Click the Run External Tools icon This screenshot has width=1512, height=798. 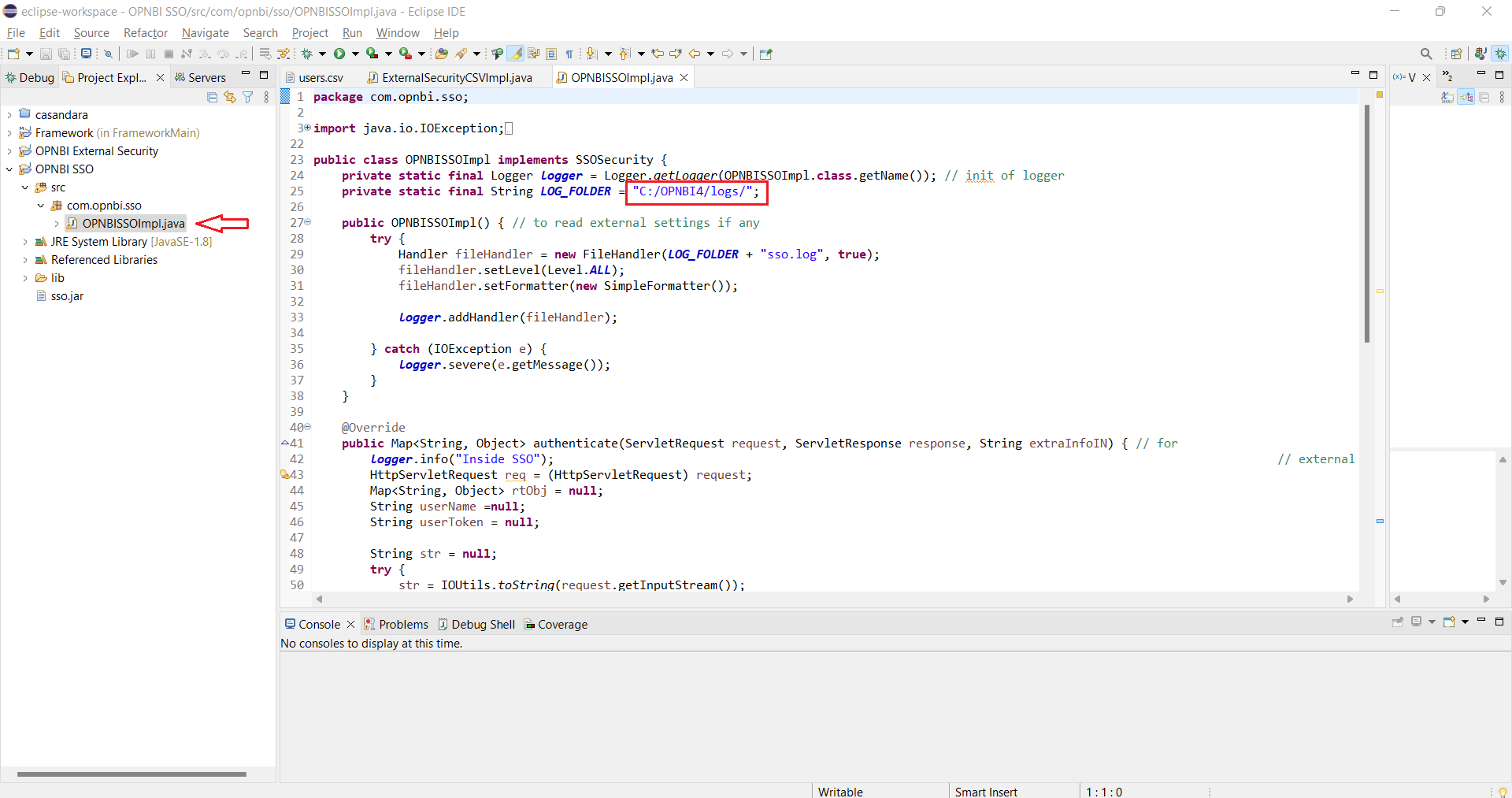click(406, 54)
